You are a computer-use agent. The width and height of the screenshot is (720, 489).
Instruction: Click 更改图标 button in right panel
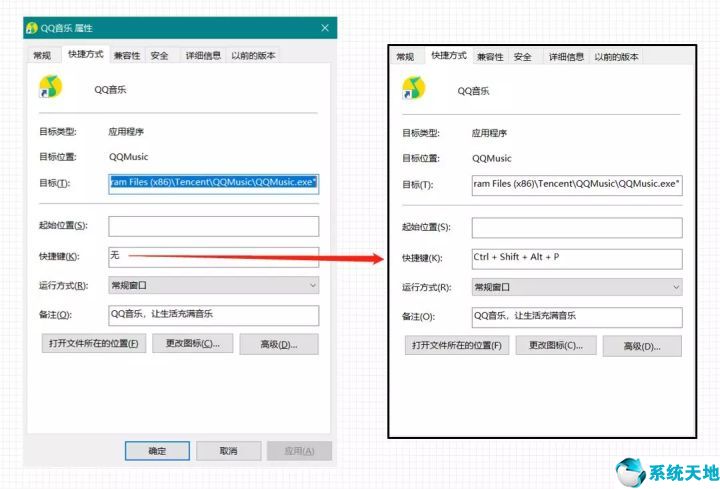coord(556,345)
